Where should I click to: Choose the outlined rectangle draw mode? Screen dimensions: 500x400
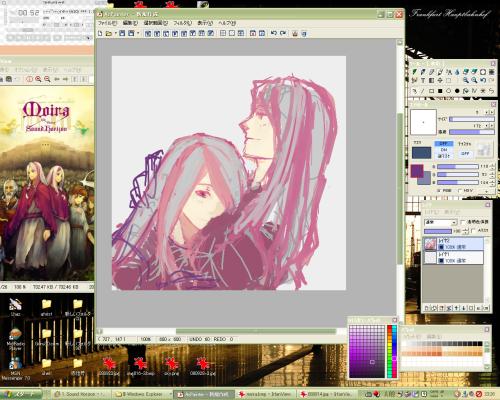431,91
